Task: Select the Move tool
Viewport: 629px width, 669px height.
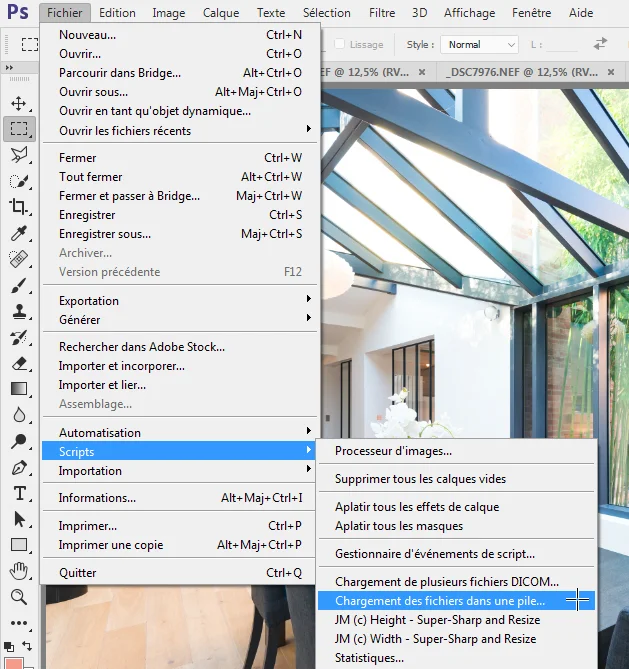Action: pos(18,103)
